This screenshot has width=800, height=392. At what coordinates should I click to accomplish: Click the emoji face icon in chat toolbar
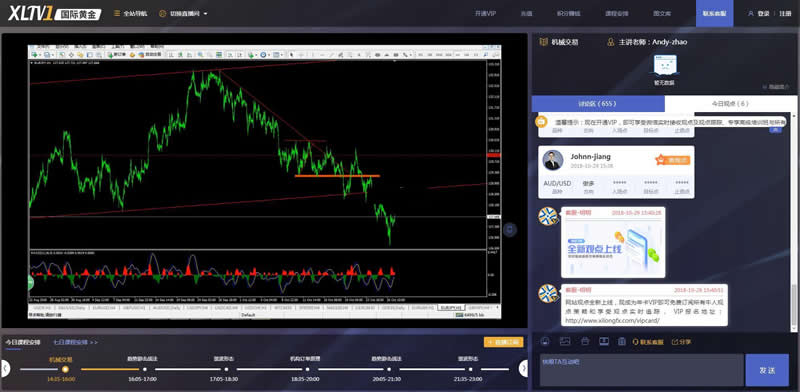pos(545,341)
